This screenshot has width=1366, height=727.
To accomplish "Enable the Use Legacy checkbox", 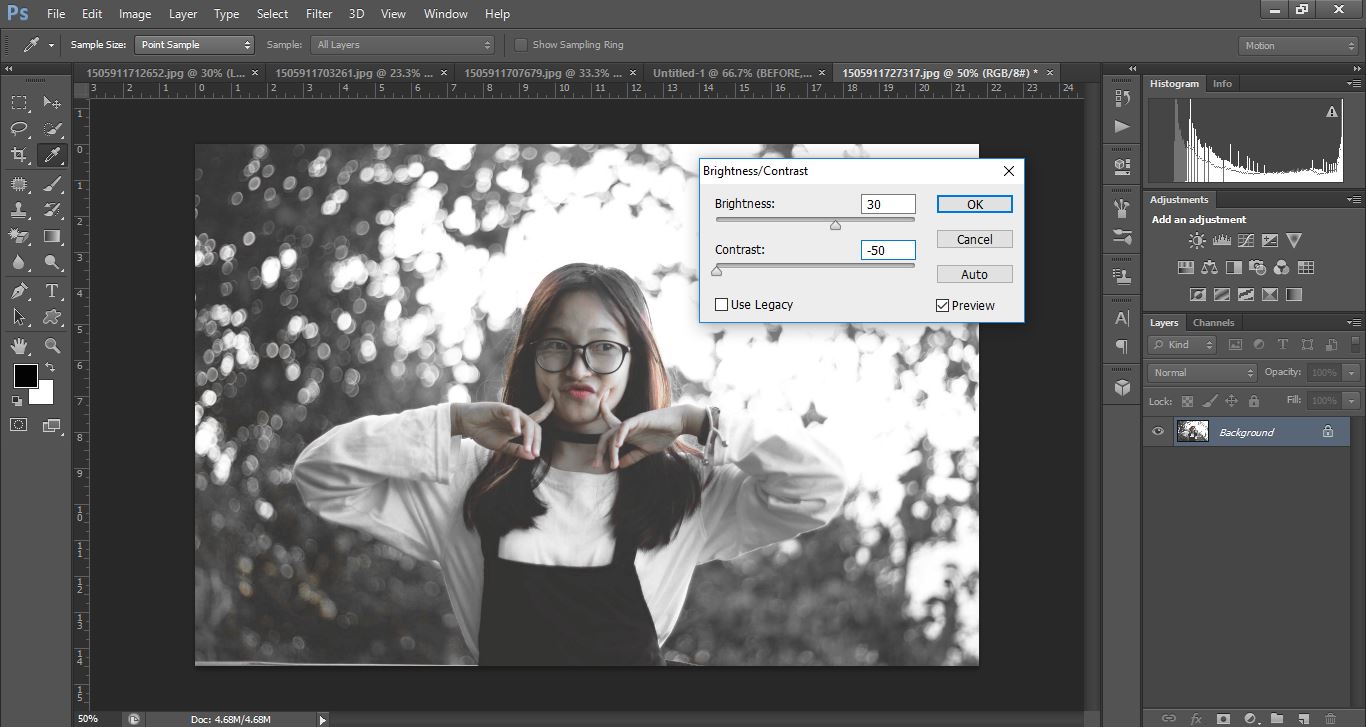I will [x=721, y=305].
